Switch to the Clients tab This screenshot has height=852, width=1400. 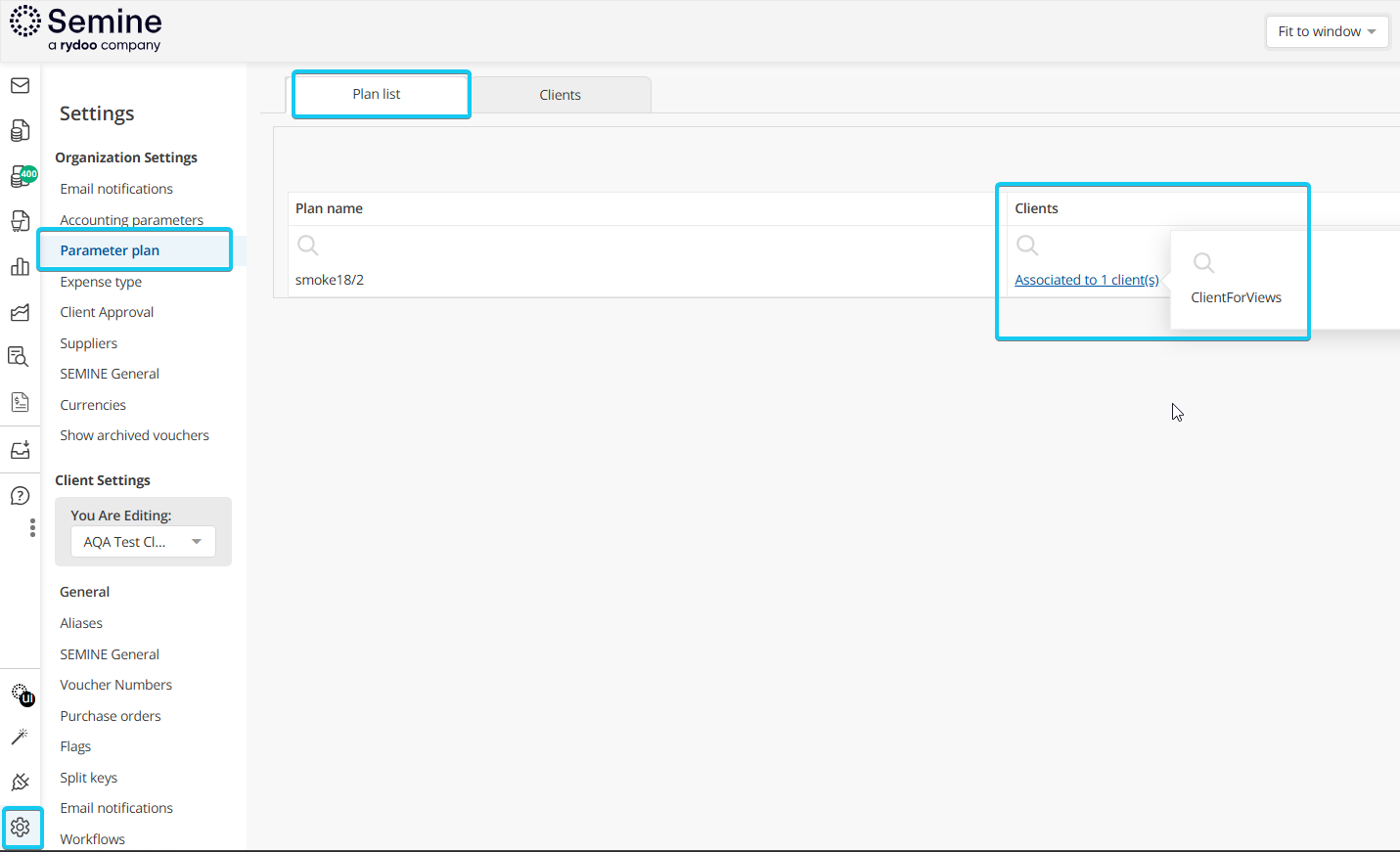click(560, 95)
